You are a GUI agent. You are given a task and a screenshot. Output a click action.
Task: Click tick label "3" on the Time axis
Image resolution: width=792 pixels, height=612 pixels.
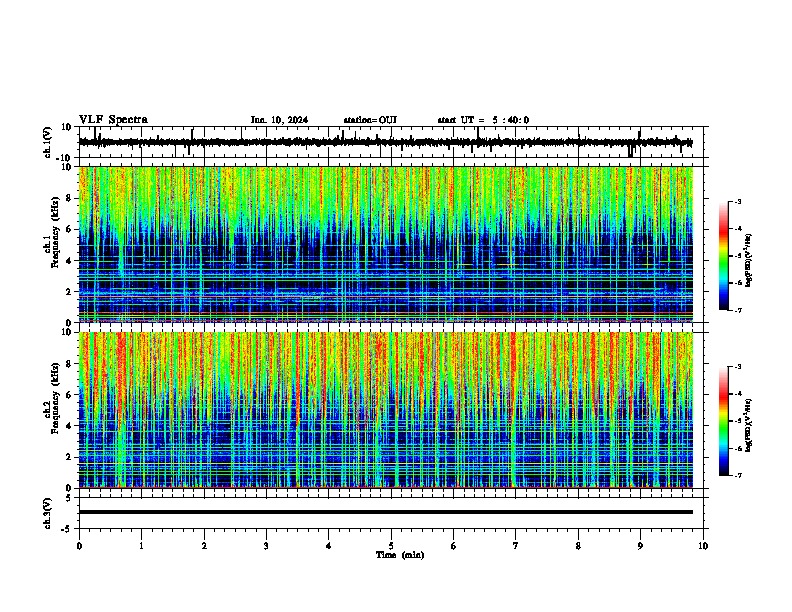266,546
